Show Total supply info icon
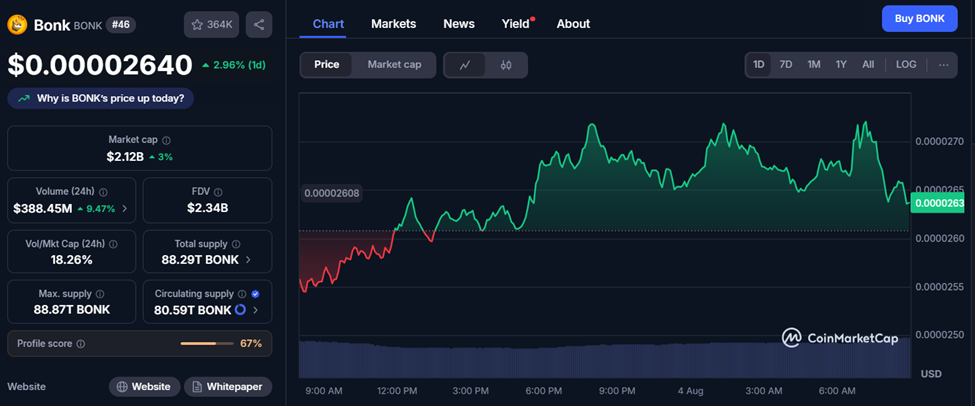Image resolution: width=975 pixels, height=406 pixels. click(236, 244)
